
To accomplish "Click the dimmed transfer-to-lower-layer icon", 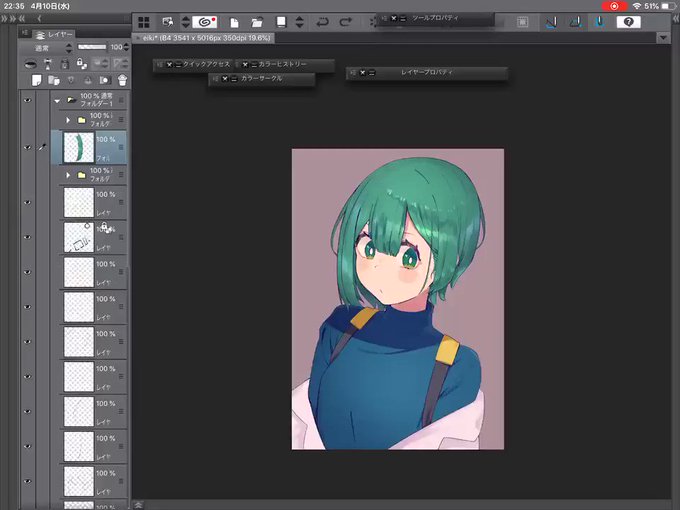I will point(71,80).
